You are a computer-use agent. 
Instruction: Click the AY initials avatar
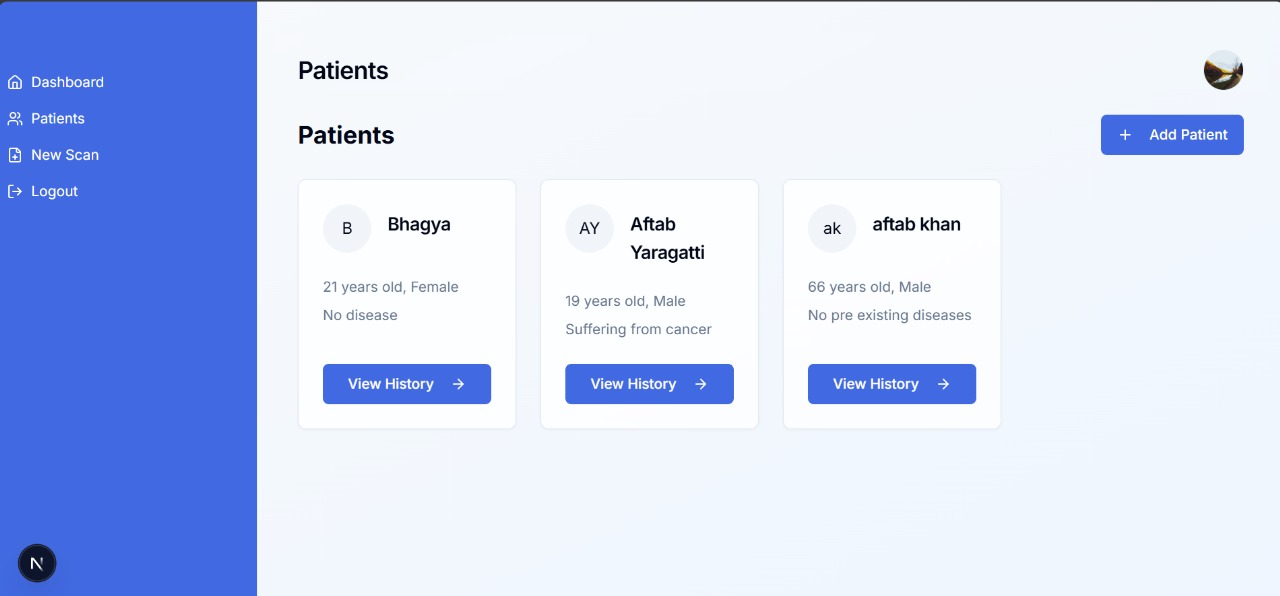(x=589, y=229)
